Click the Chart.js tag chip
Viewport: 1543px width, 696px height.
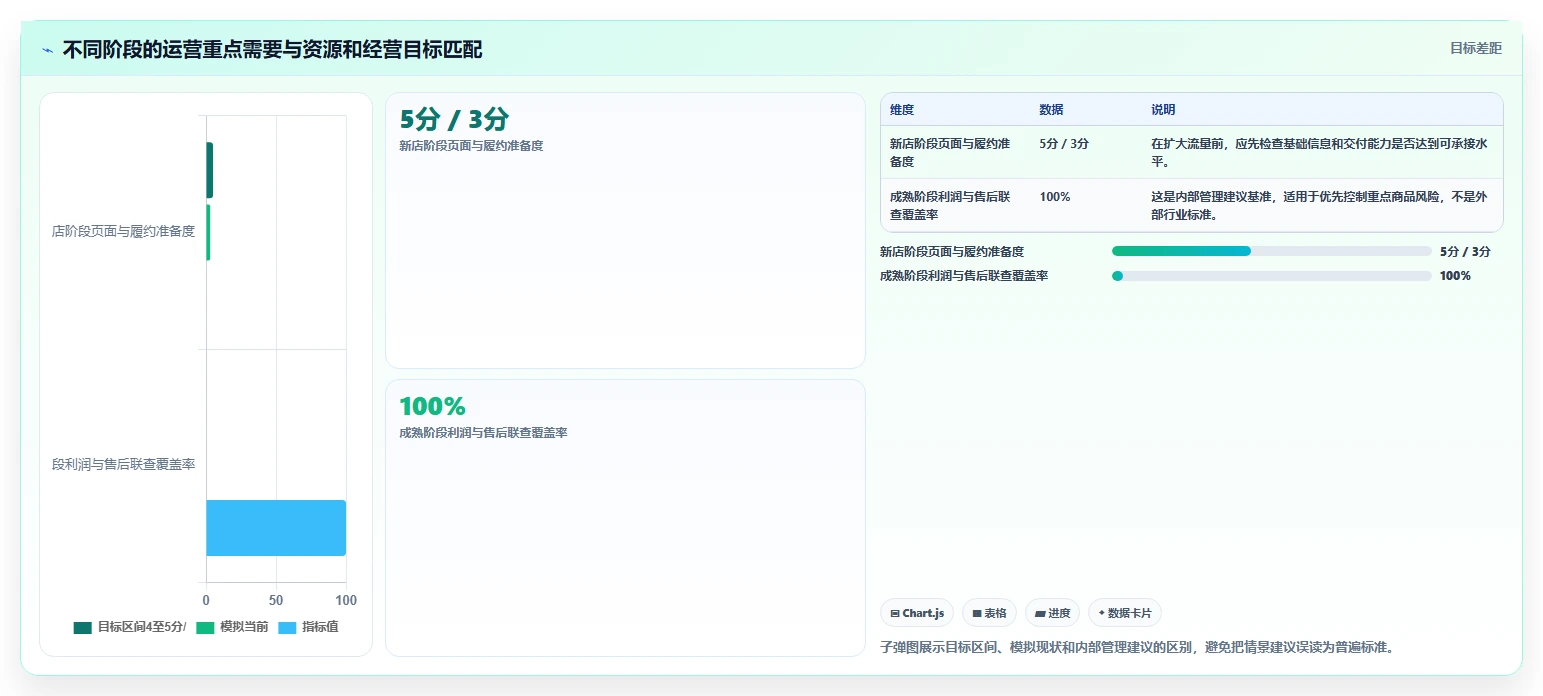pyautogui.click(x=917, y=613)
